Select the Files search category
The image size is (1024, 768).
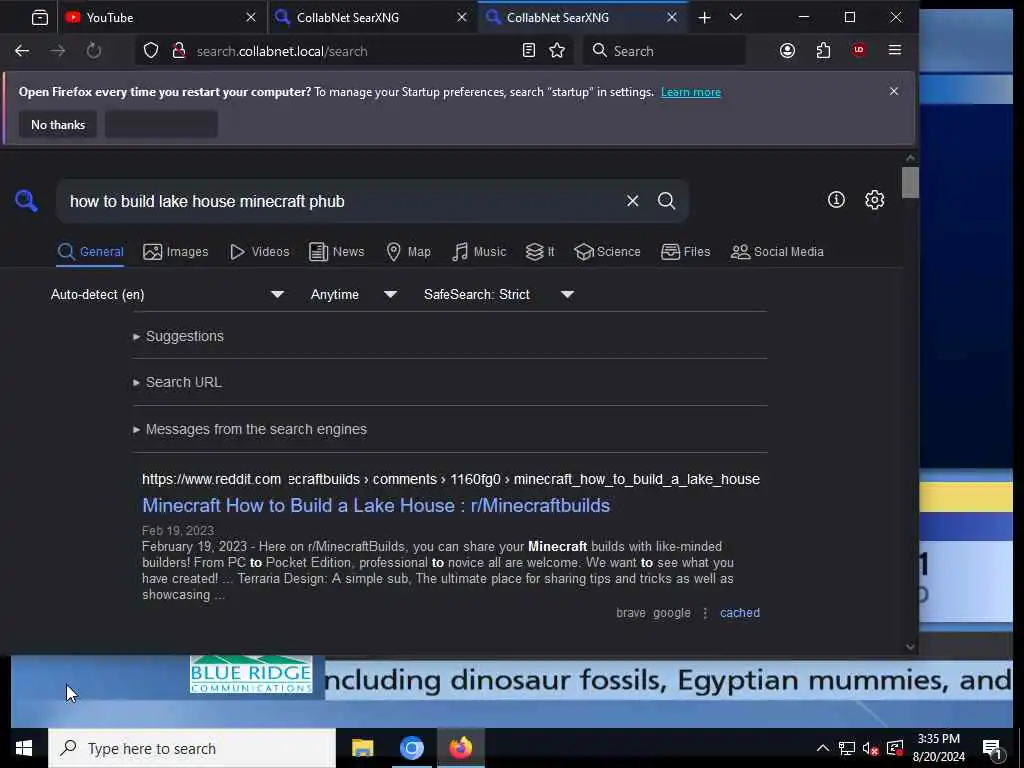pyautogui.click(x=685, y=251)
